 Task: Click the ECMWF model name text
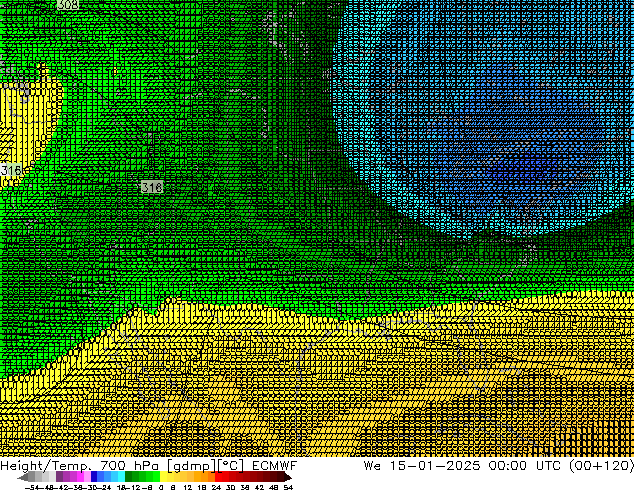pyautogui.click(x=275, y=466)
